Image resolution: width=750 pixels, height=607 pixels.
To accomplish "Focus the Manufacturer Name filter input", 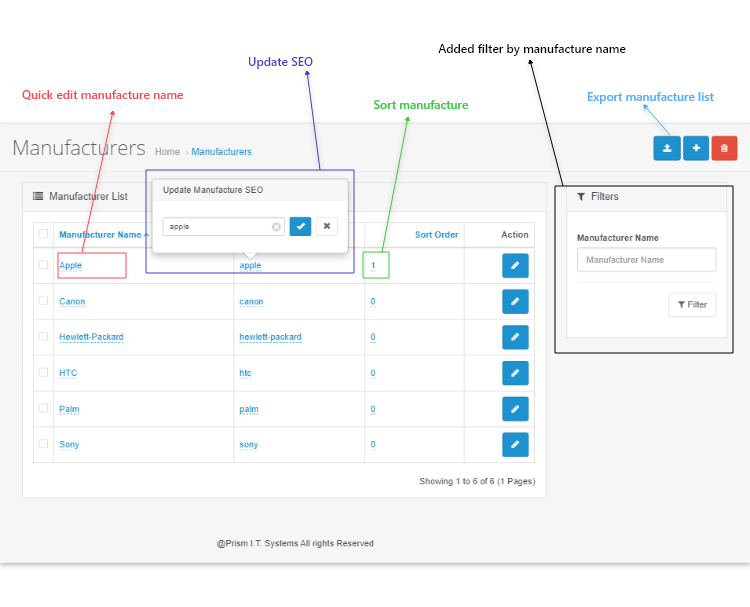I will pos(646,260).
